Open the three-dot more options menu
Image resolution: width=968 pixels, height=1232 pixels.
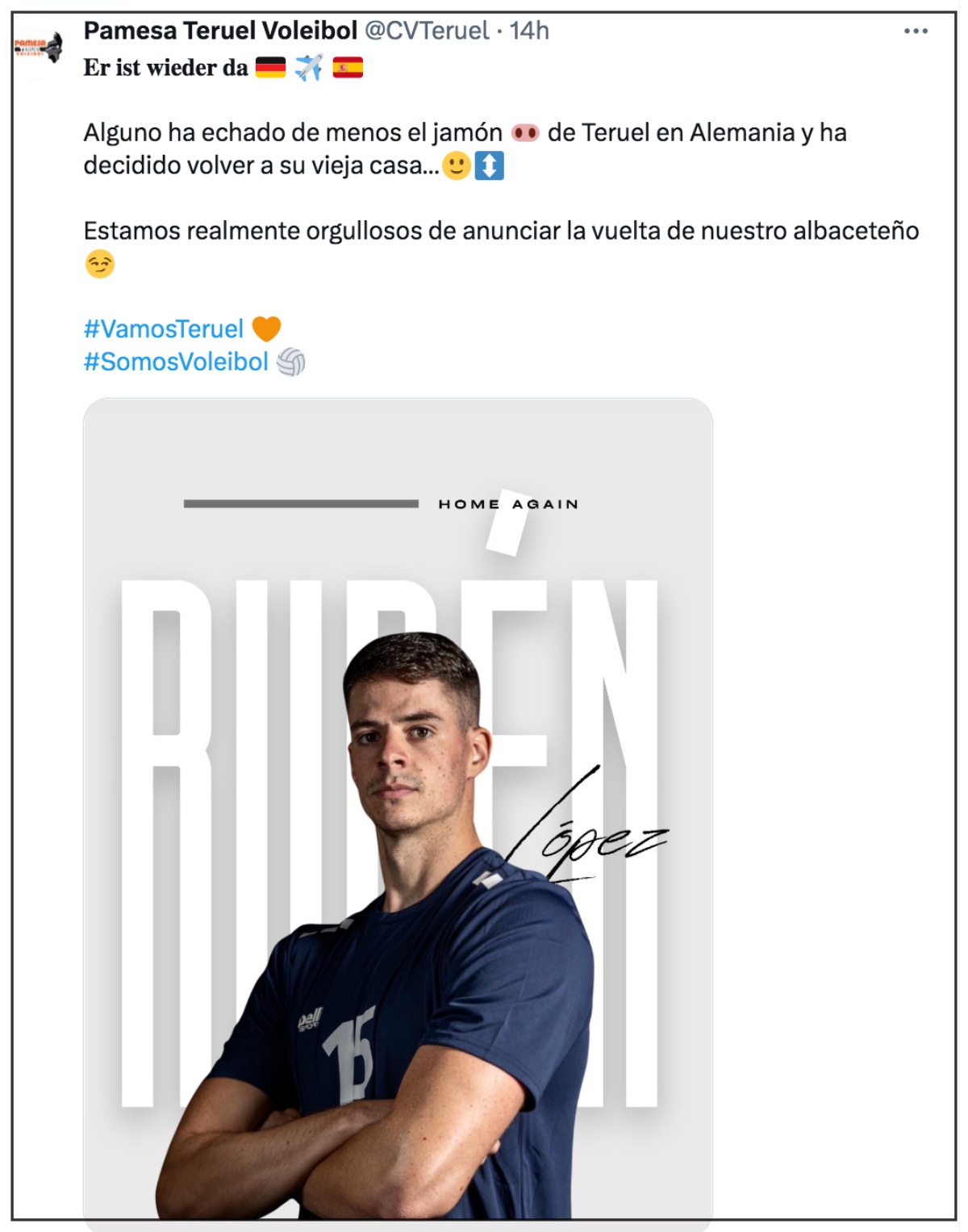click(916, 31)
